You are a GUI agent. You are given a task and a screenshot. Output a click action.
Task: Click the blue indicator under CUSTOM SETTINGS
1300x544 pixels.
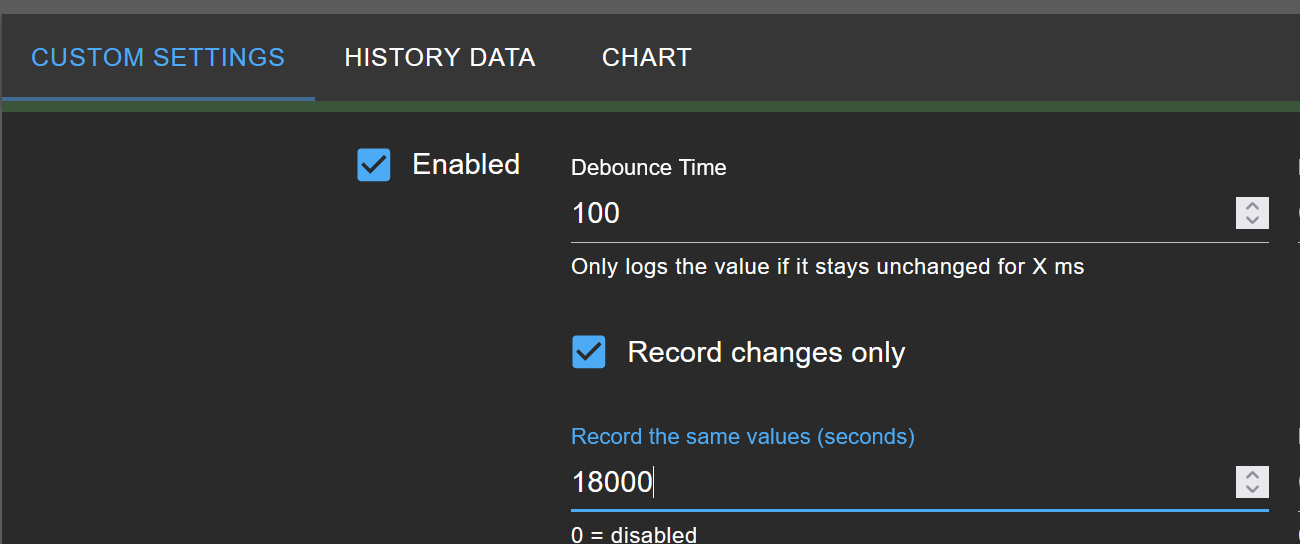tap(158, 98)
